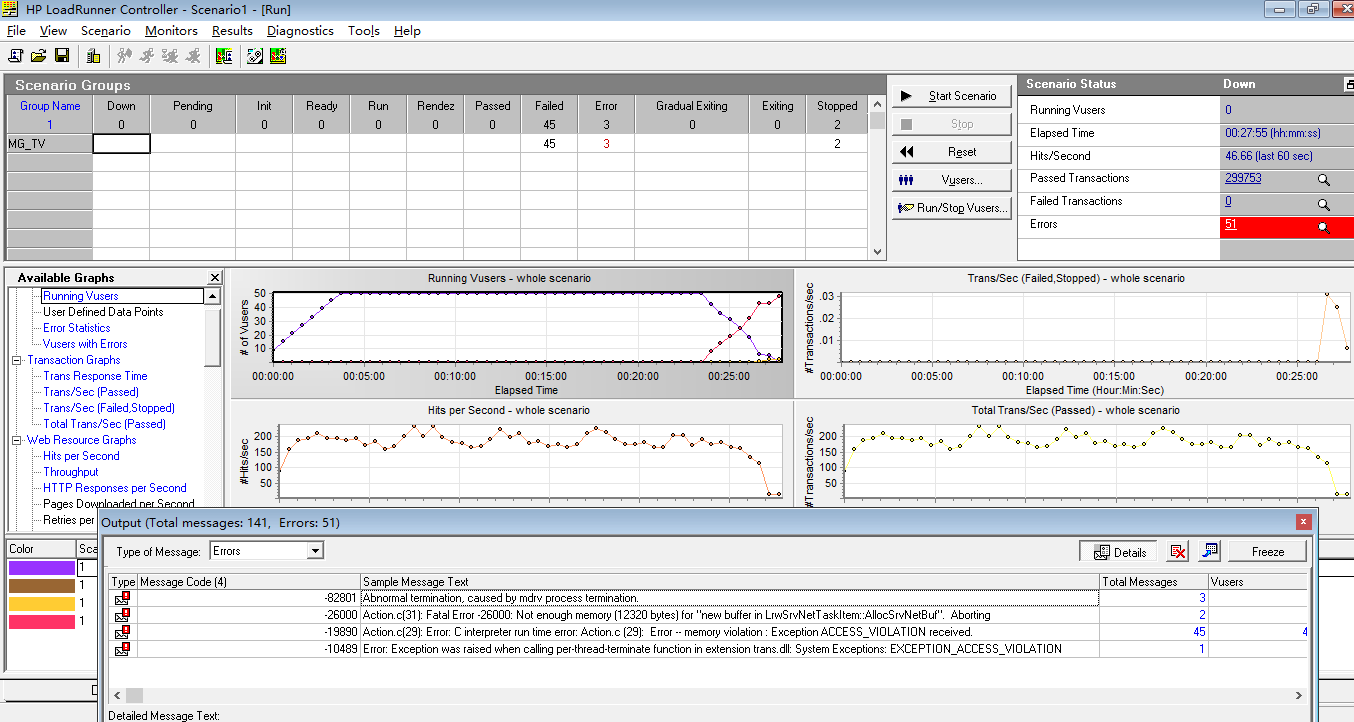This screenshot has height=722, width=1354.
Task: Click the Stop button
Action: coord(951,124)
